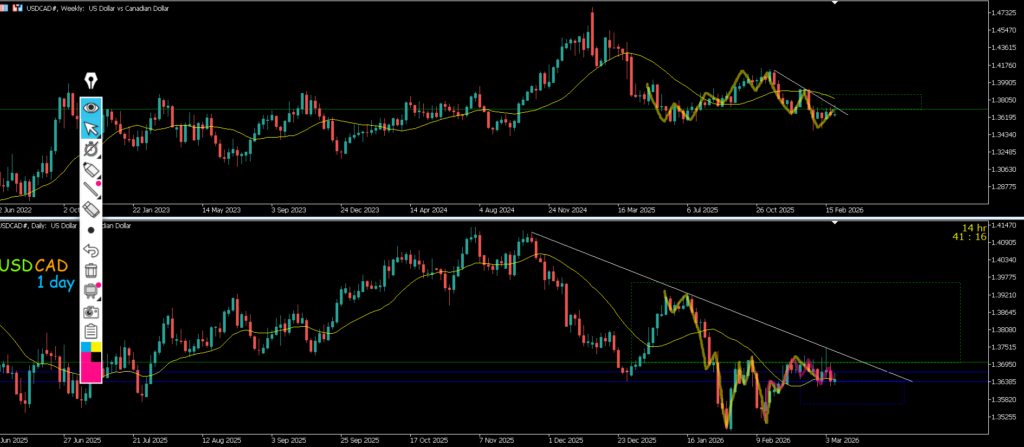Open the whiteboard screen tool icon
This screenshot has width=1024, height=447.
pos(91,290)
